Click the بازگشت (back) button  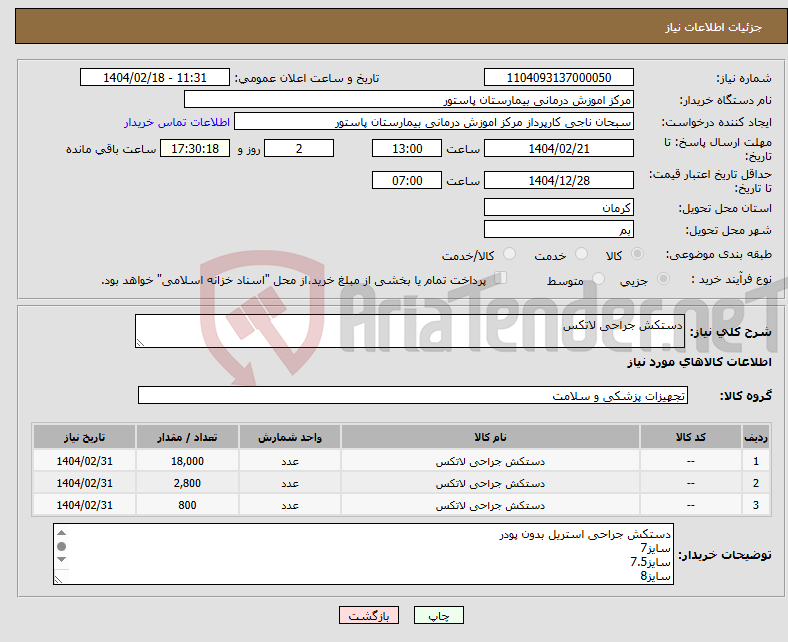tap(369, 615)
